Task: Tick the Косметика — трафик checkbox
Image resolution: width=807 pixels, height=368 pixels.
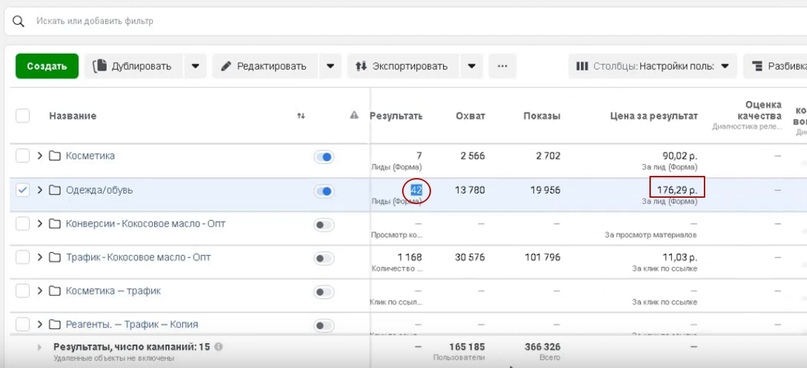Action: (23, 291)
